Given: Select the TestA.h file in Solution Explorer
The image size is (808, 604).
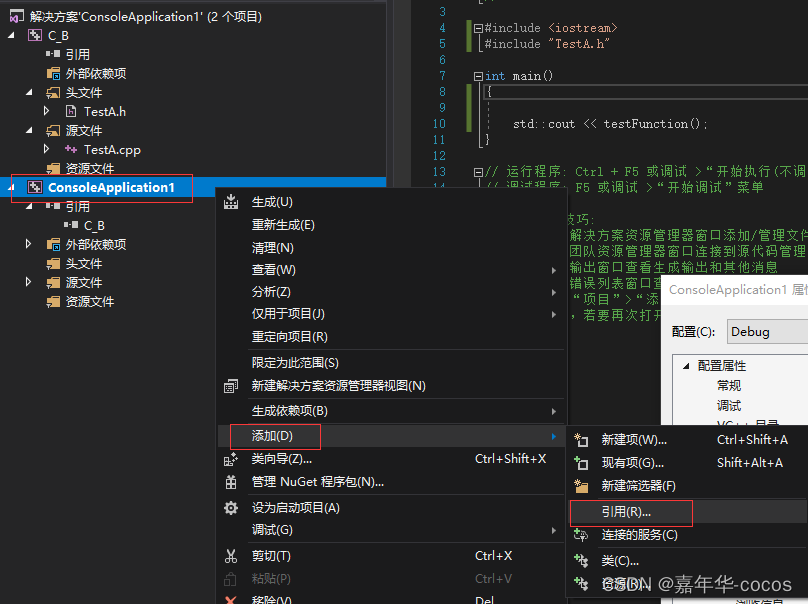Looking at the screenshot, I should point(105,111).
